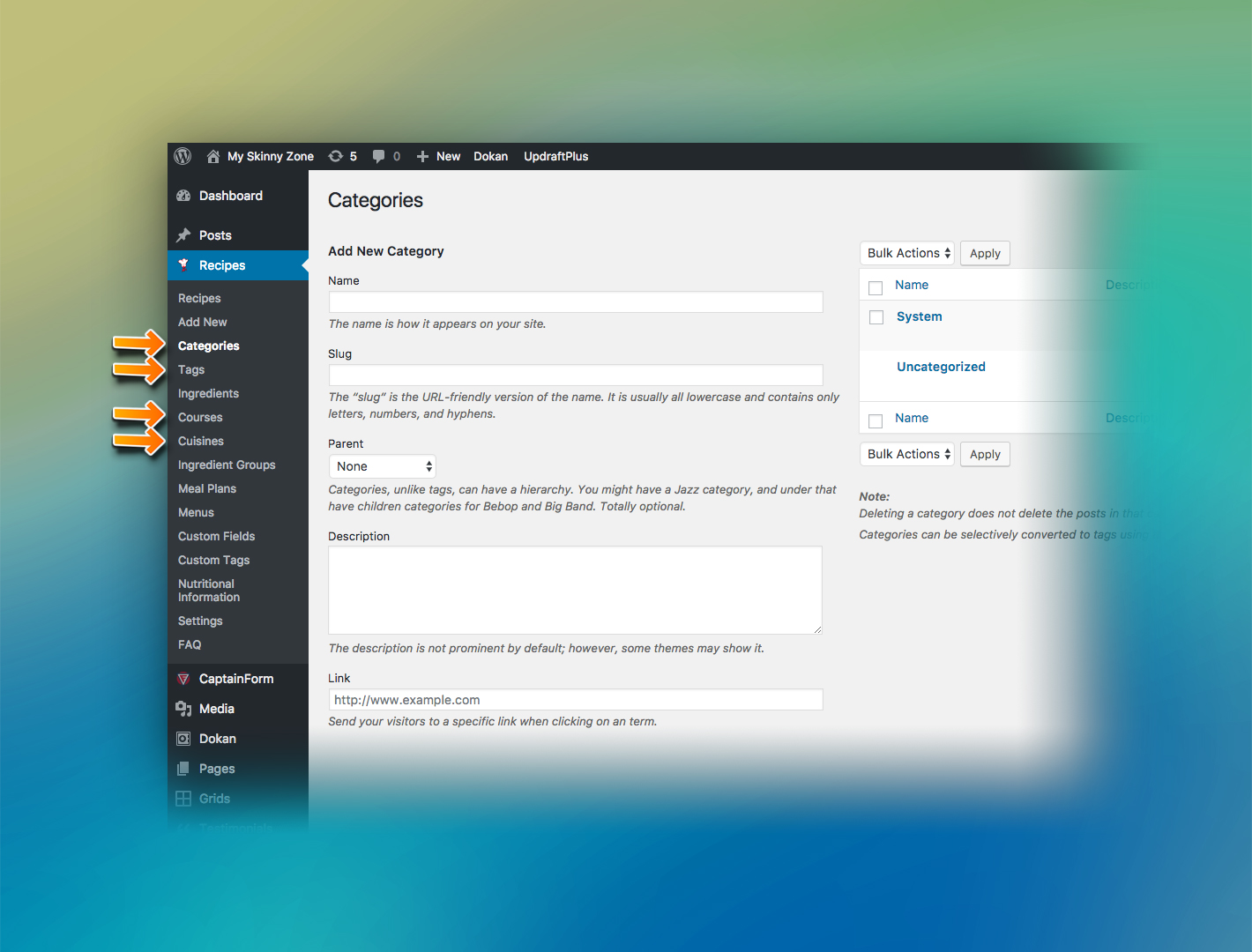Click the WordPress logo icon
Screen dimensions: 1252x952
183,156
